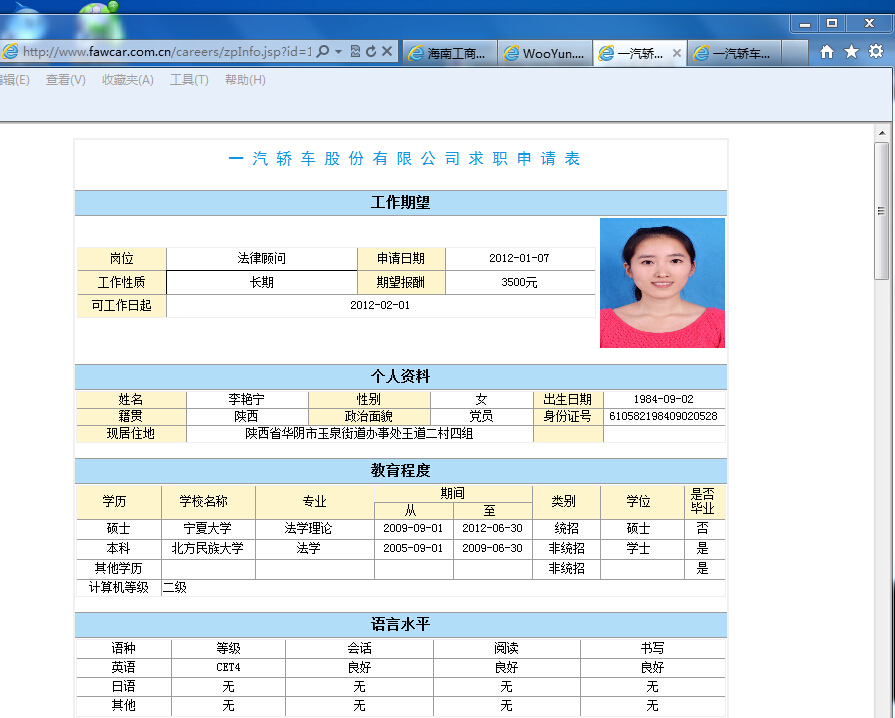Open the Home icon in the toolbar
The width and height of the screenshot is (895, 718).
827,52
